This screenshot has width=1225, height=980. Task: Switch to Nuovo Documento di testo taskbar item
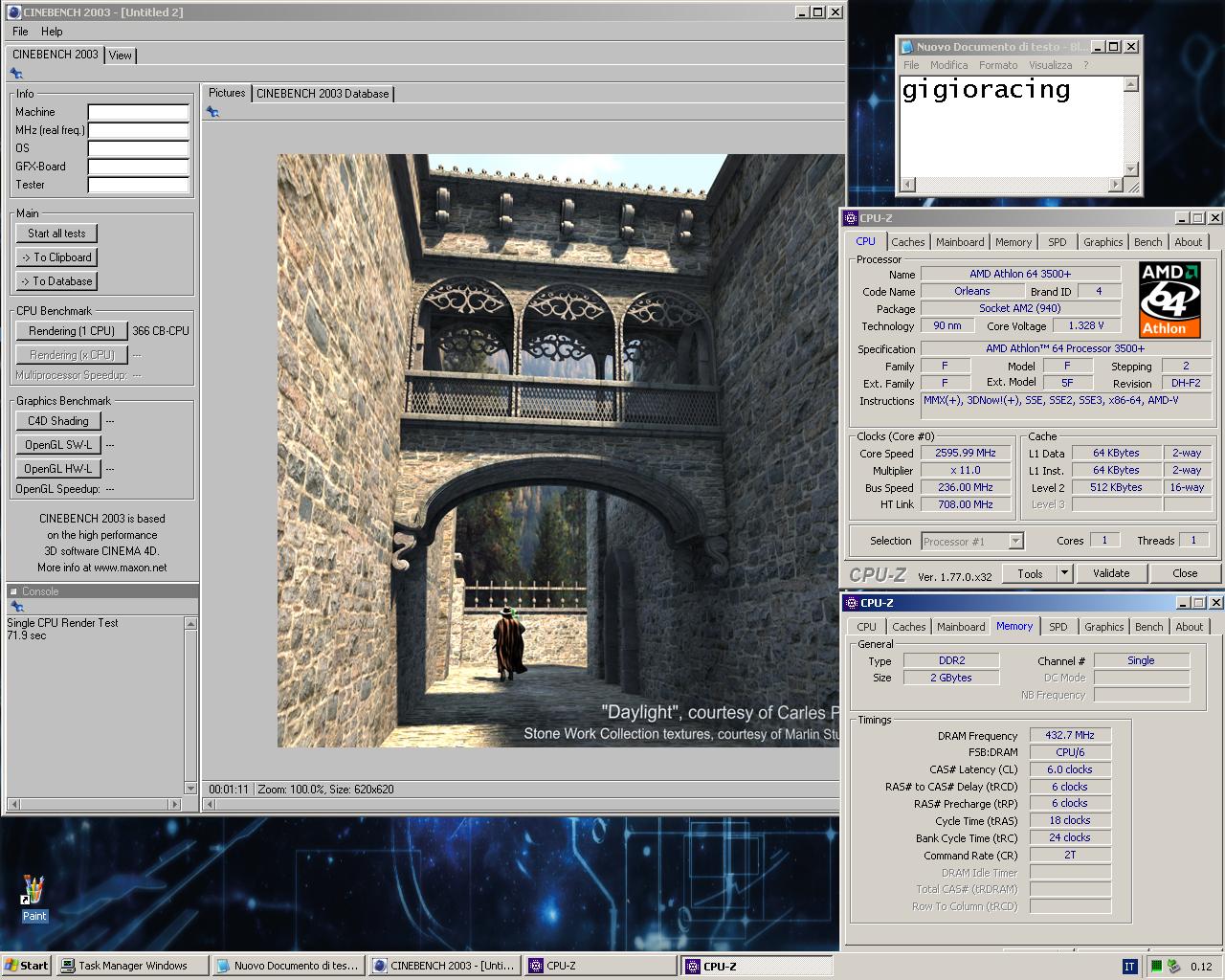pos(287,966)
